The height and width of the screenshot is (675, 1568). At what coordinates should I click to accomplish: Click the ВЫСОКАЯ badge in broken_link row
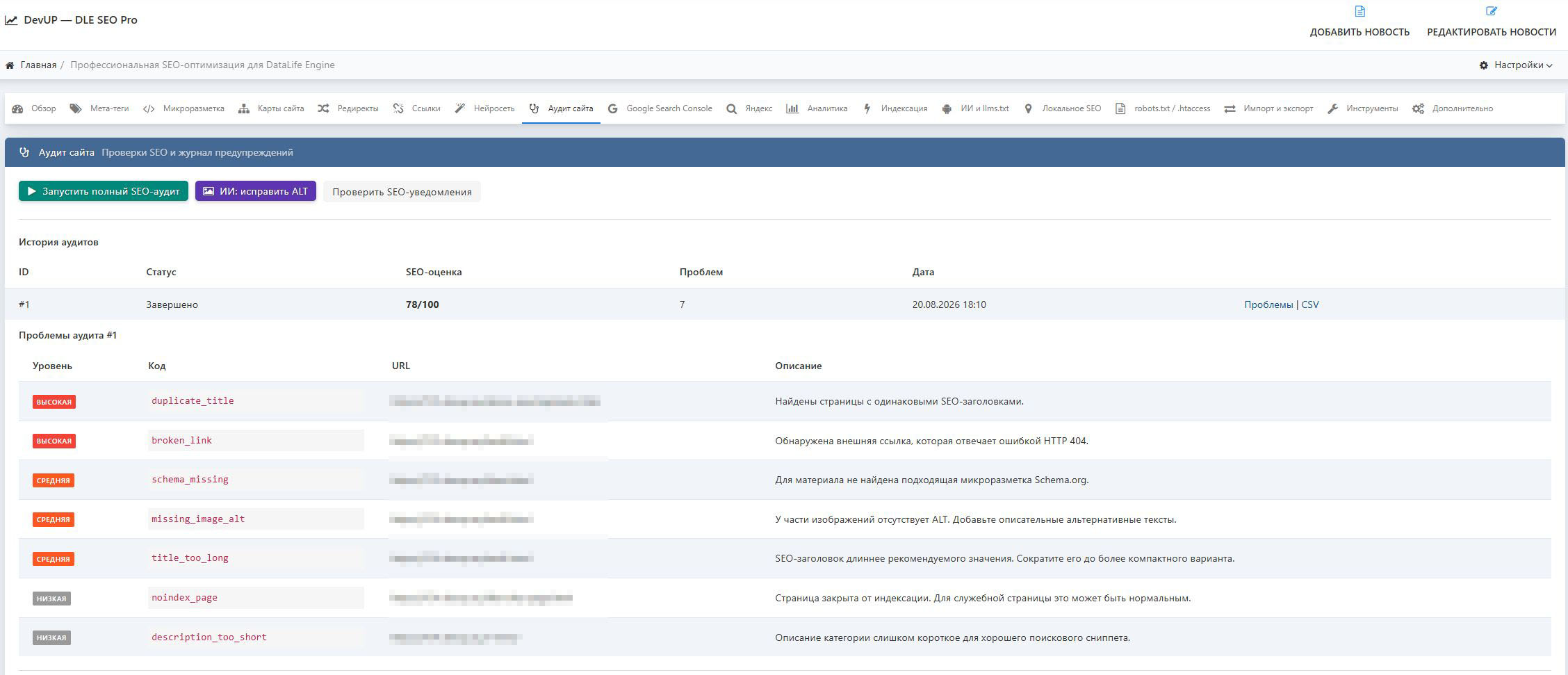(x=54, y=441)
